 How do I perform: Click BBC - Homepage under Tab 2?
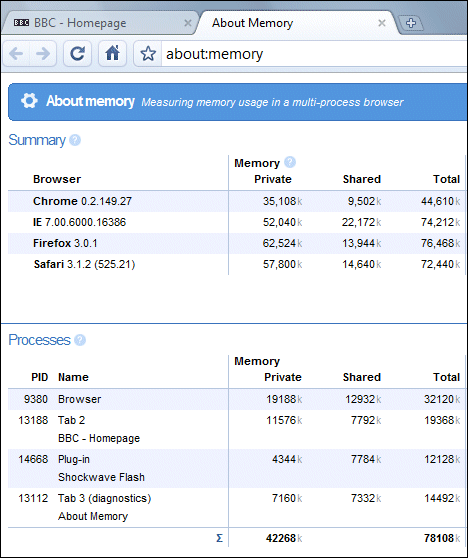pos(99,438)
